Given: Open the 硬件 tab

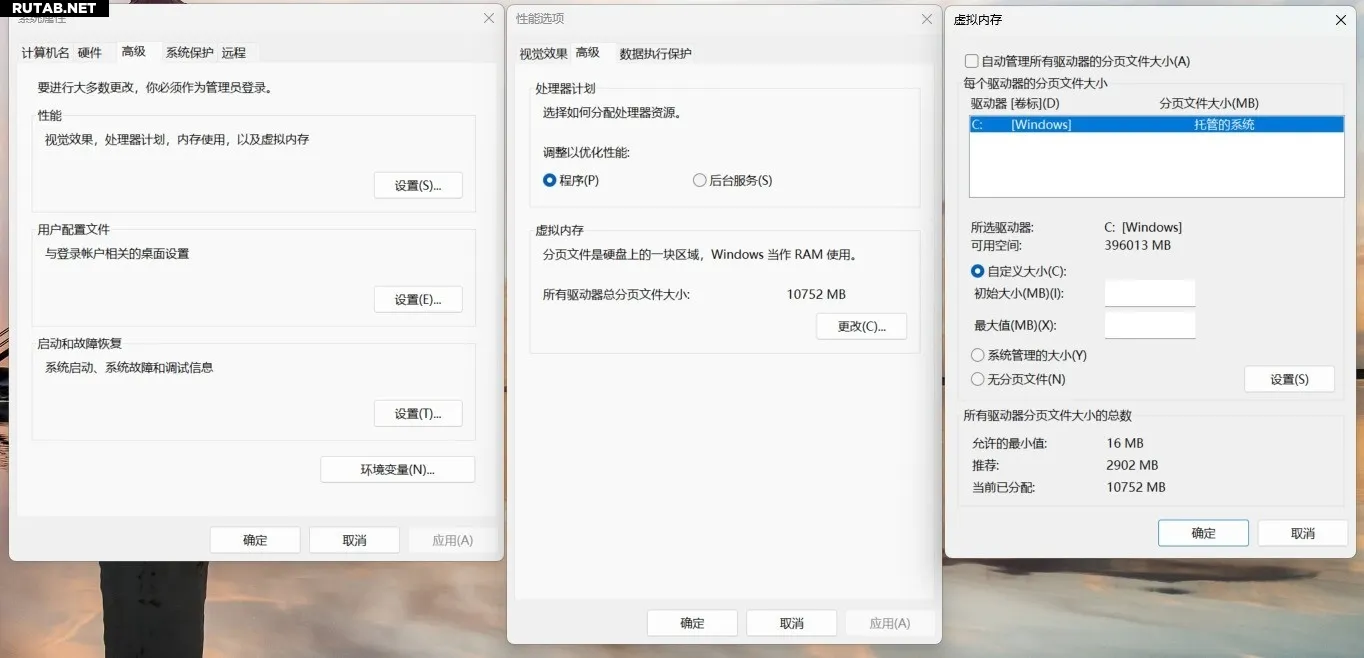Looking at the screenshot, I should pyautogui.click(x=90, y=53).
